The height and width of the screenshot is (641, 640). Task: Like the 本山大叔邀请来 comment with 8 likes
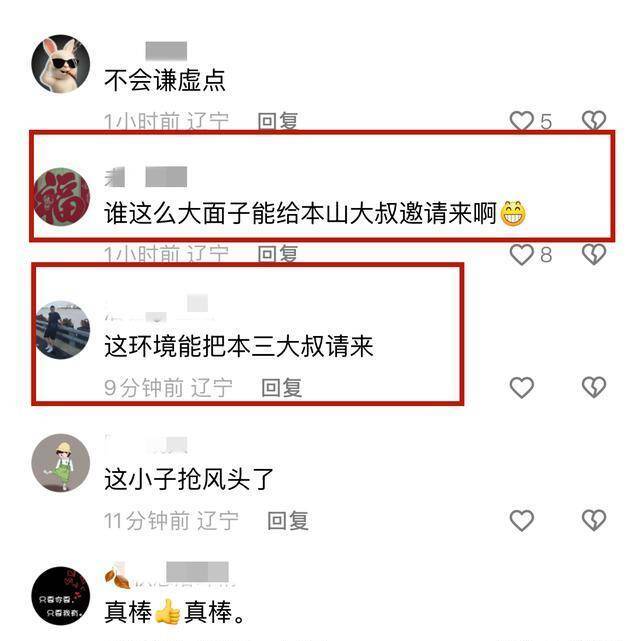point(521,254)
